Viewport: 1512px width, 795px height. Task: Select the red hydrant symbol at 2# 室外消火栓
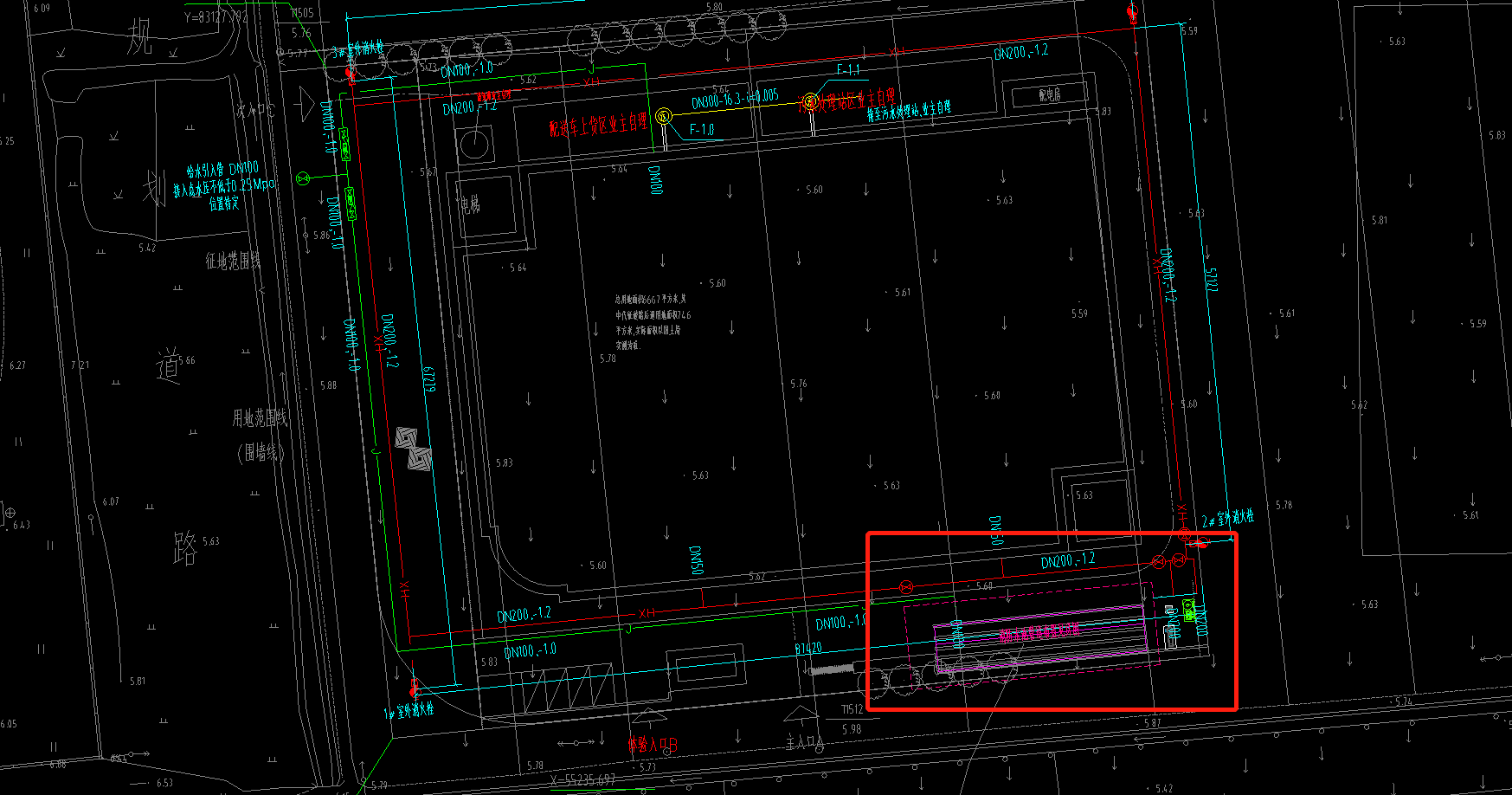tap(1199, 542)
